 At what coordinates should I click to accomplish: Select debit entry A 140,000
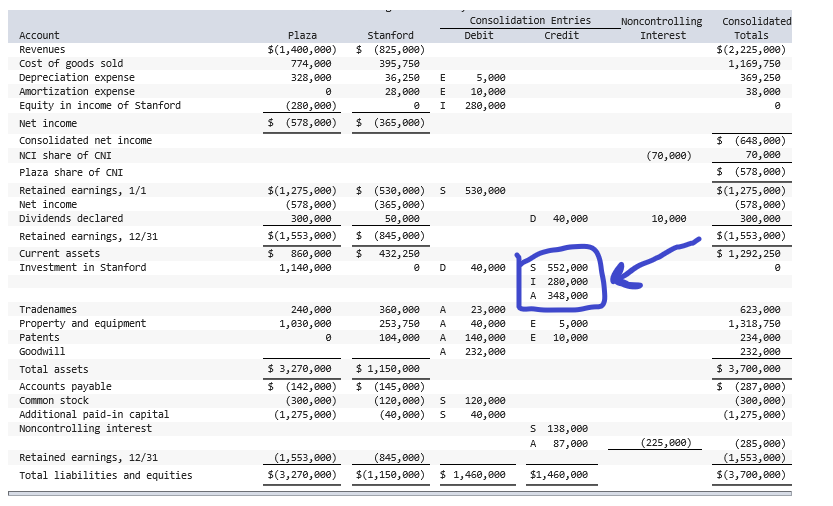[x=473, y=338]
